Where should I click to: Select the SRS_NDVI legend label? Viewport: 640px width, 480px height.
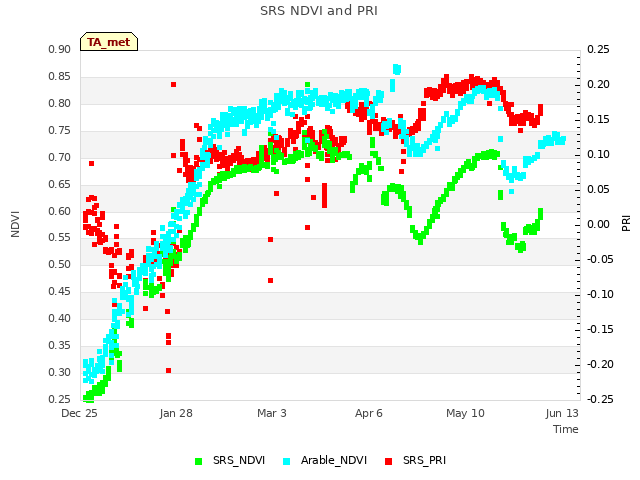pos(239,460)
